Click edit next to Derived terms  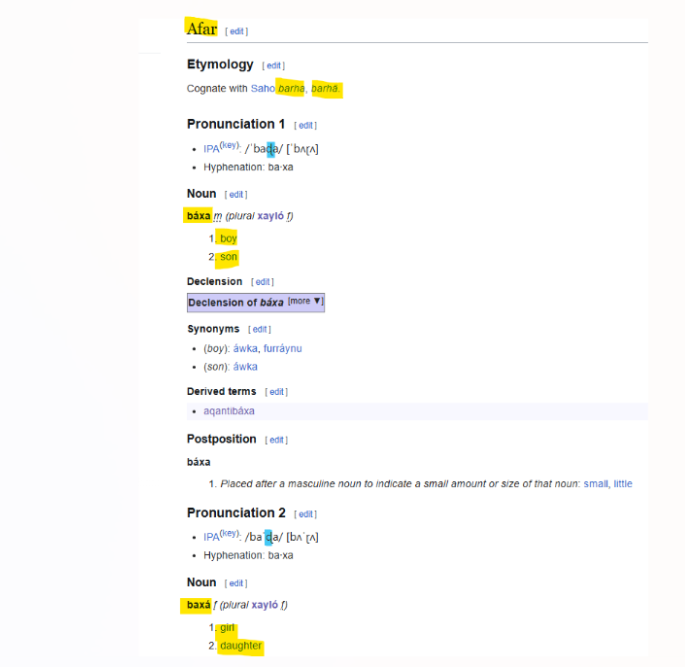pos(276,392)
